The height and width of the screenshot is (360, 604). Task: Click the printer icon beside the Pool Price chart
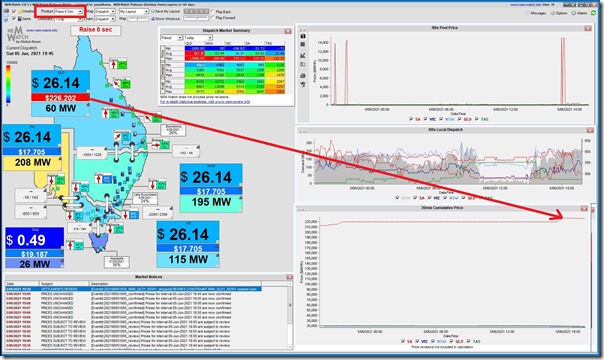click(303, 75)
